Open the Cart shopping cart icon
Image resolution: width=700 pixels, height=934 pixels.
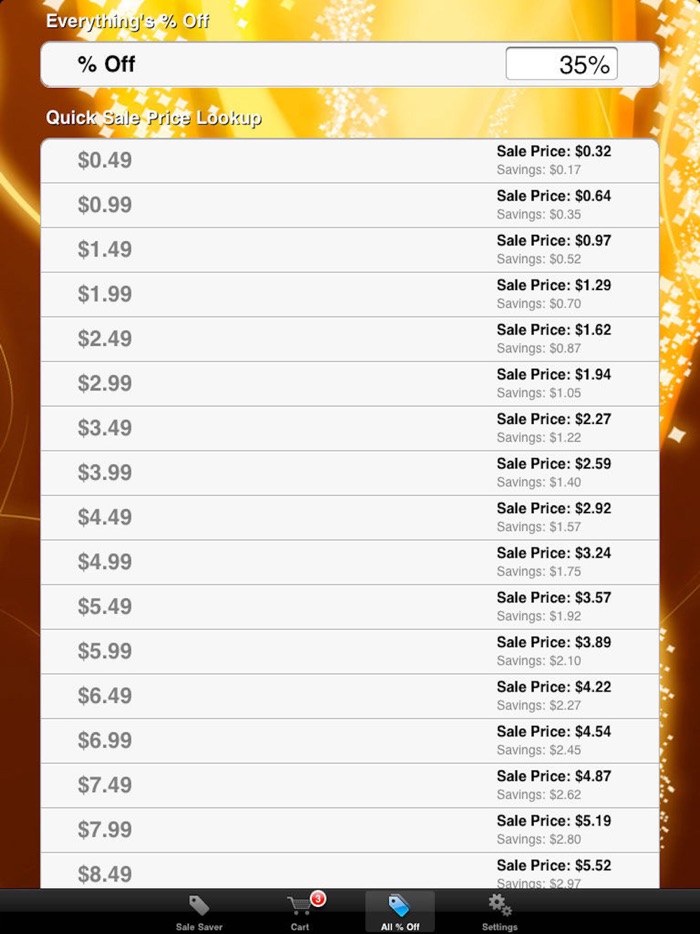tap(298, 904)
